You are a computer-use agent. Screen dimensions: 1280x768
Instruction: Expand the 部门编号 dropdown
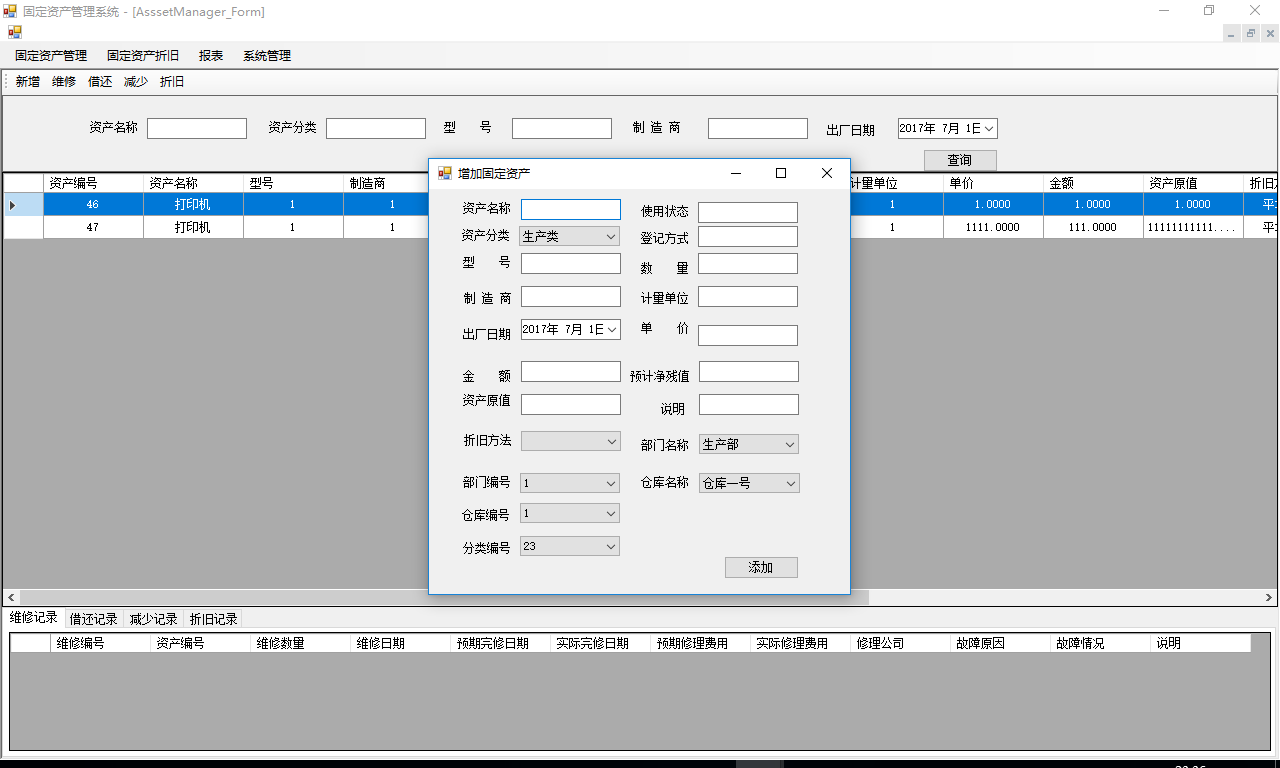pos(611,483)
